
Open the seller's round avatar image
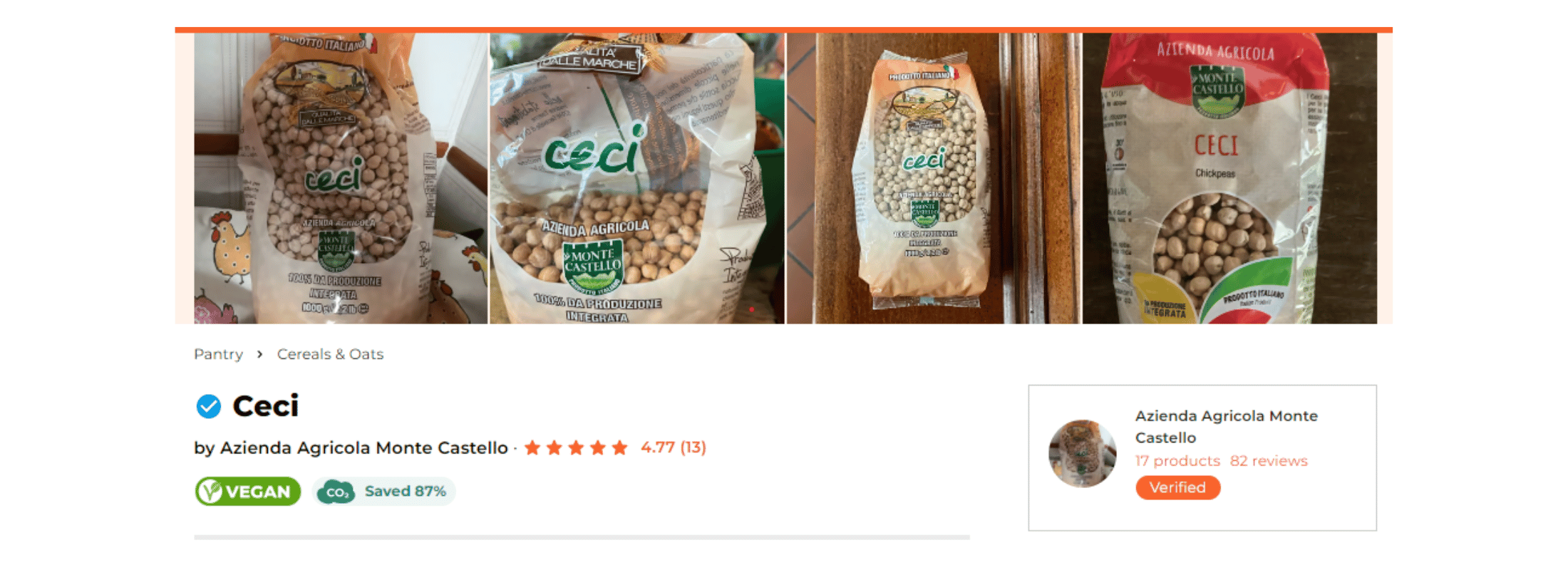(1083, 454)
